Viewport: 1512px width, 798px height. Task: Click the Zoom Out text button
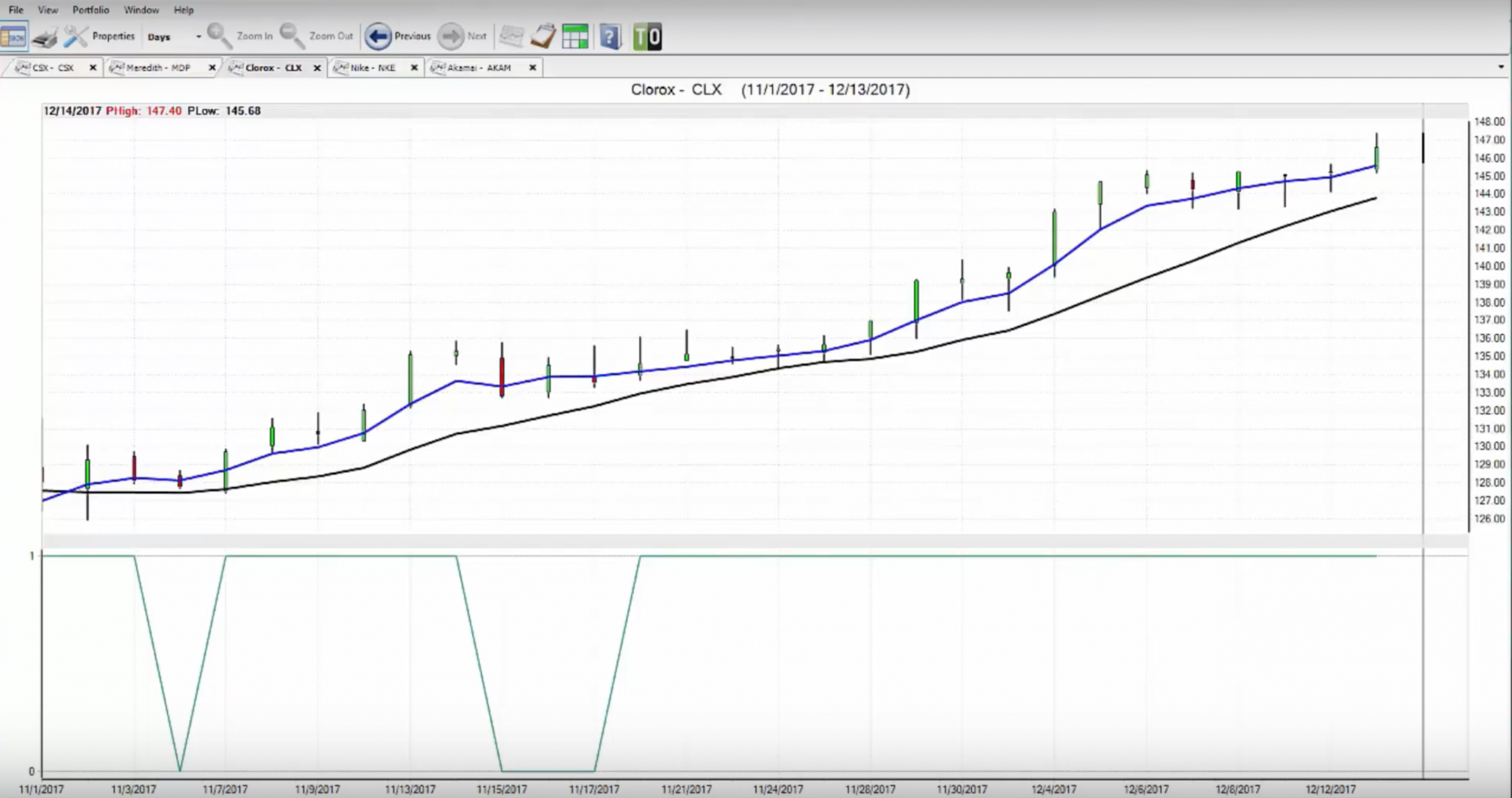[331, 36]
